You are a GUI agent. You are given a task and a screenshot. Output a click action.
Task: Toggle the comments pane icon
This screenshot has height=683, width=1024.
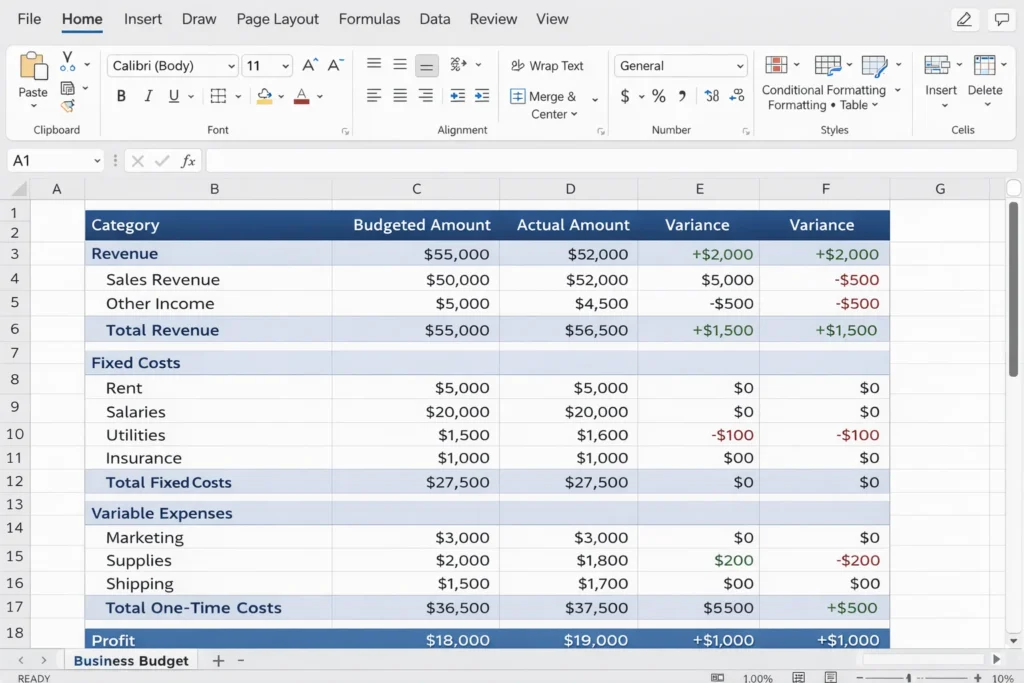click(1002, 19)
